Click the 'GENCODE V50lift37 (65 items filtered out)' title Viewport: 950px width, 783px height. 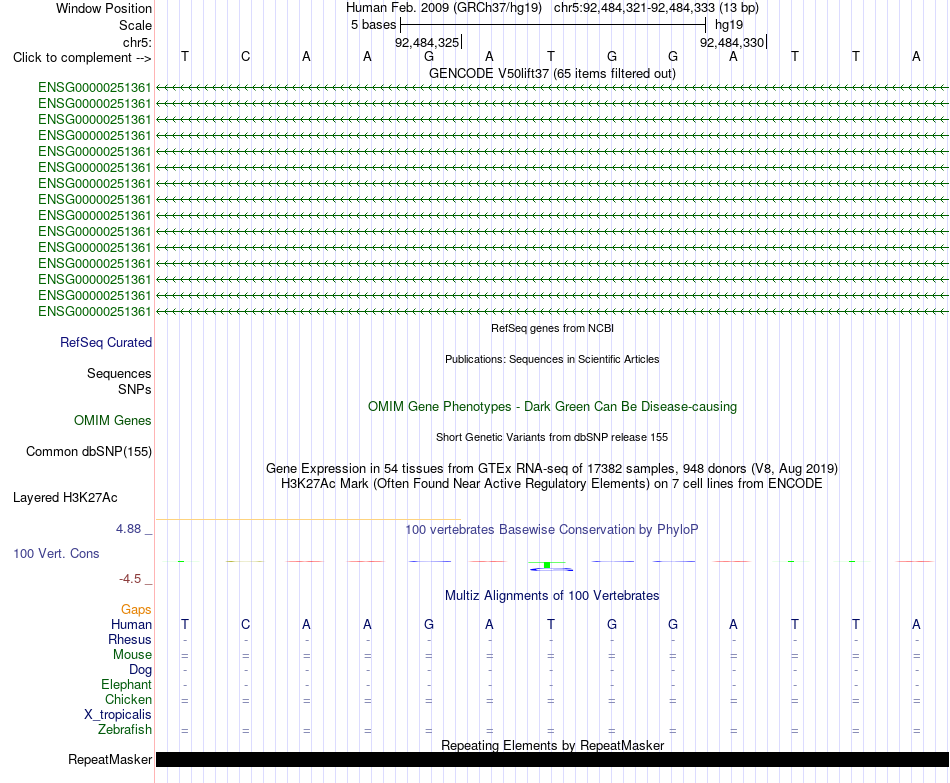552,73
